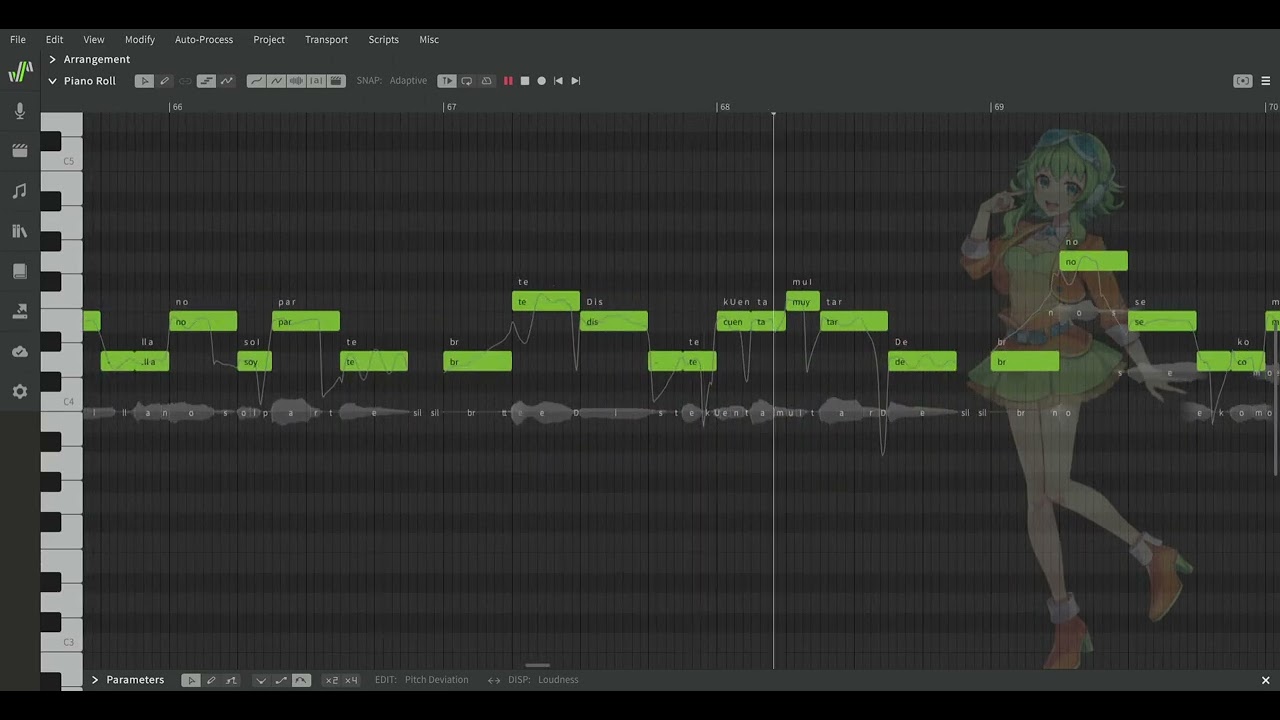Click measure 68 on the timeline ruler
The image size is (1280, 720).
(724, 107)
